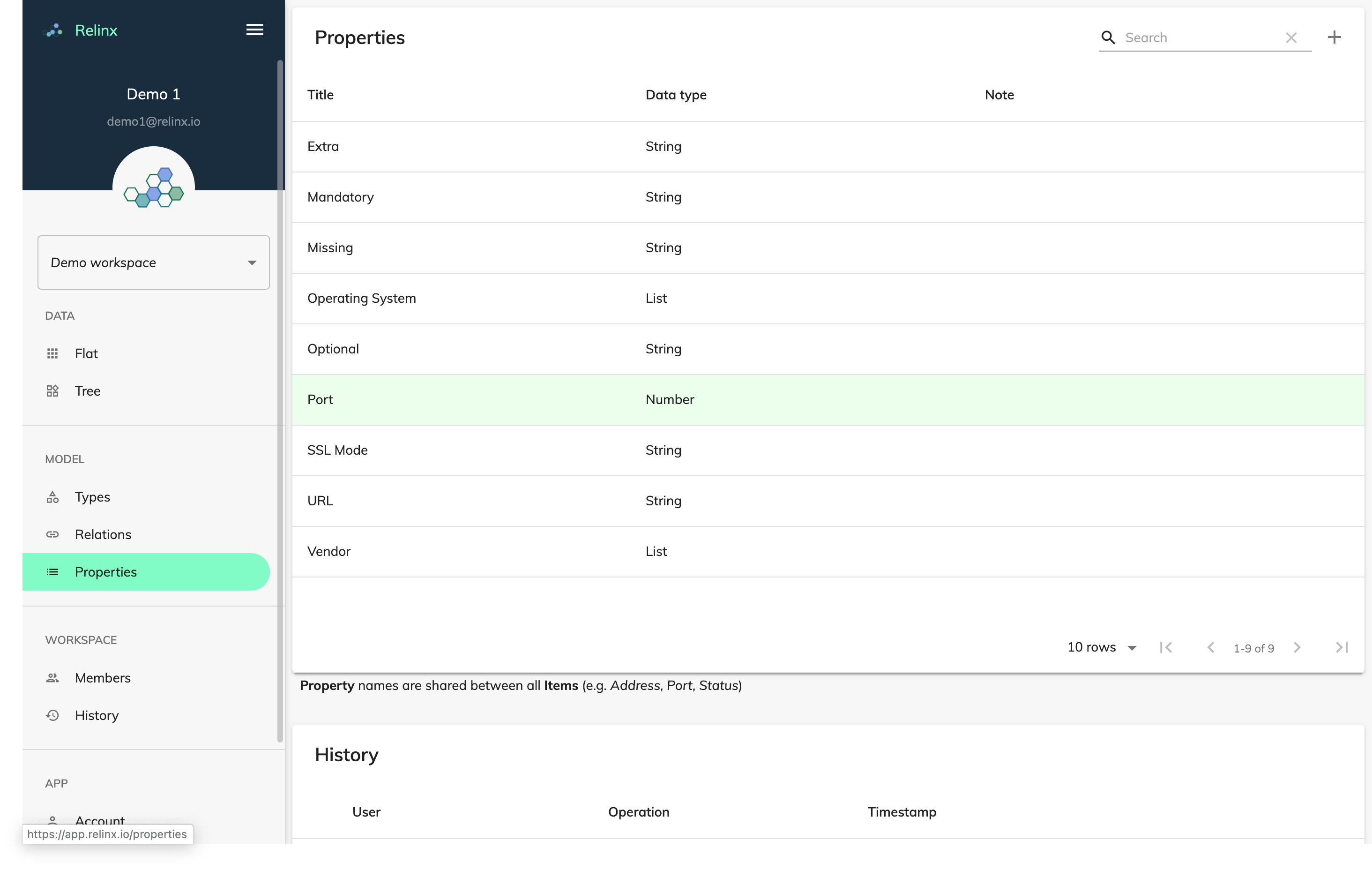Open the 10 rows per page dropdown
The image size is (1372, 870).
pyautogui.click(x=1102, y=647)
